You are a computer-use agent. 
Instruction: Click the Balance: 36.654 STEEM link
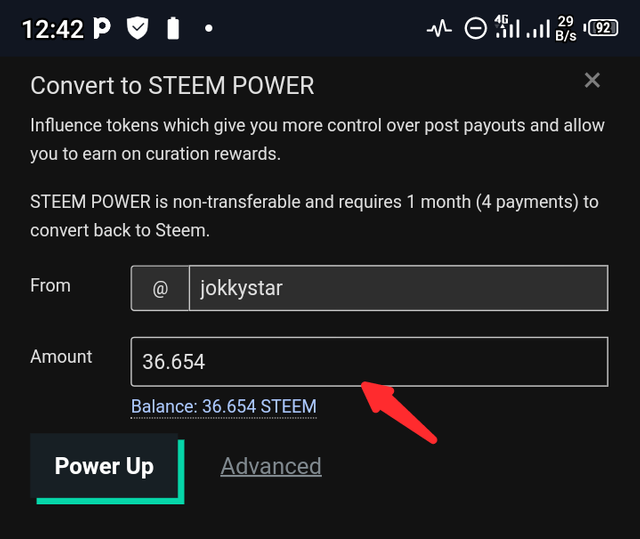[x=224, y=406]
